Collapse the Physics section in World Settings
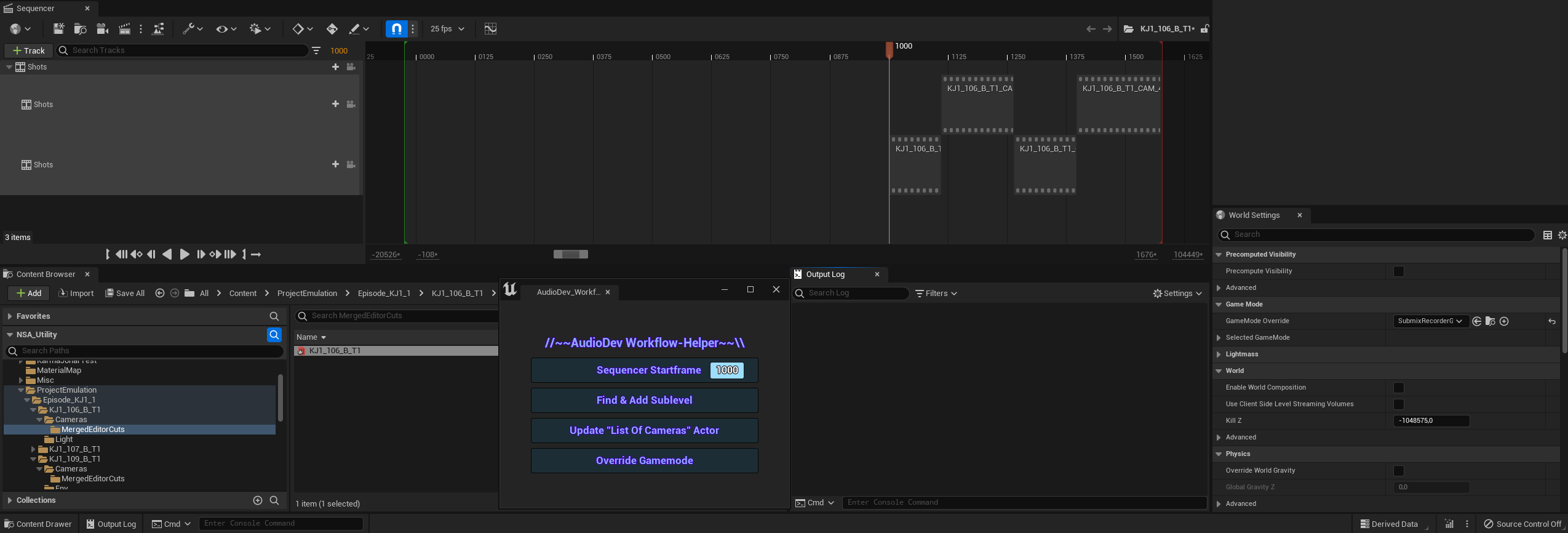The image size is (1568, 533). pyautogui.click(x=1219, y=454)
